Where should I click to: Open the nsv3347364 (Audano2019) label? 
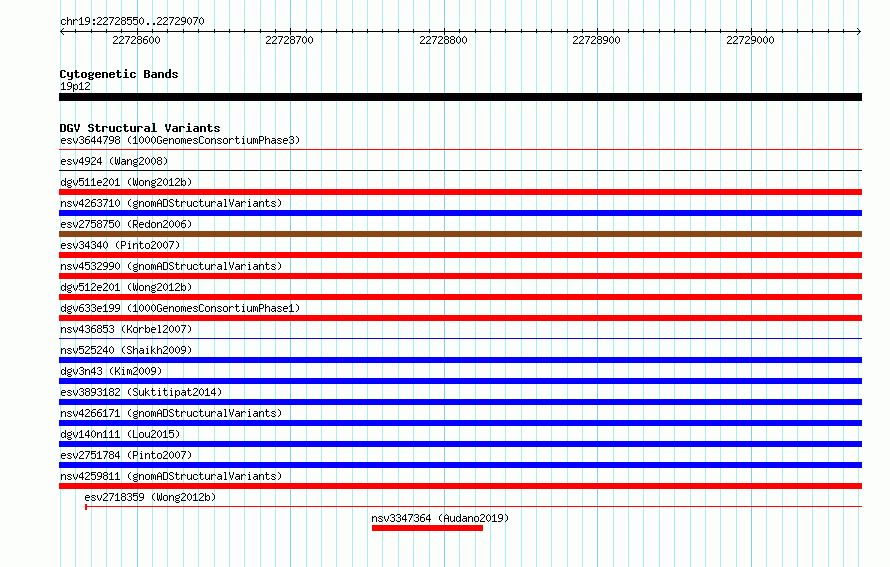point(440,518)
